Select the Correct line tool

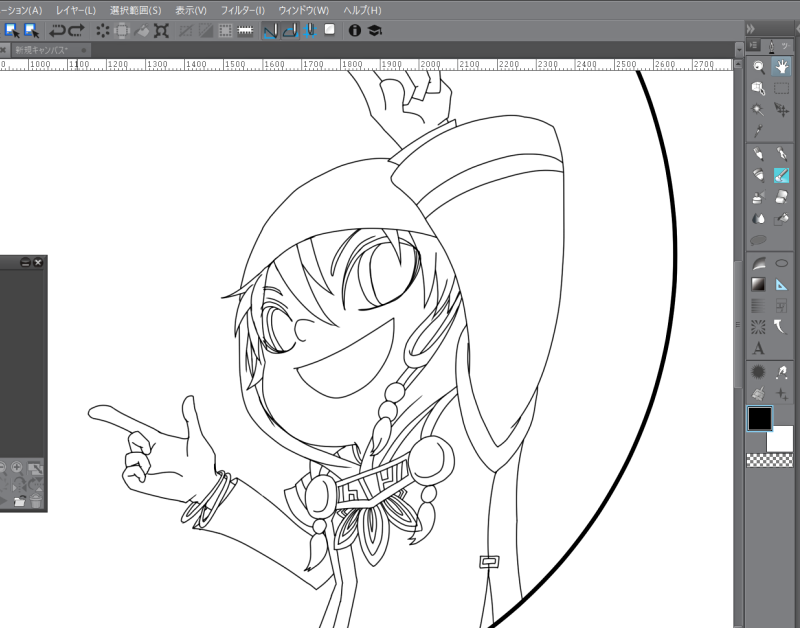point(781,326)
